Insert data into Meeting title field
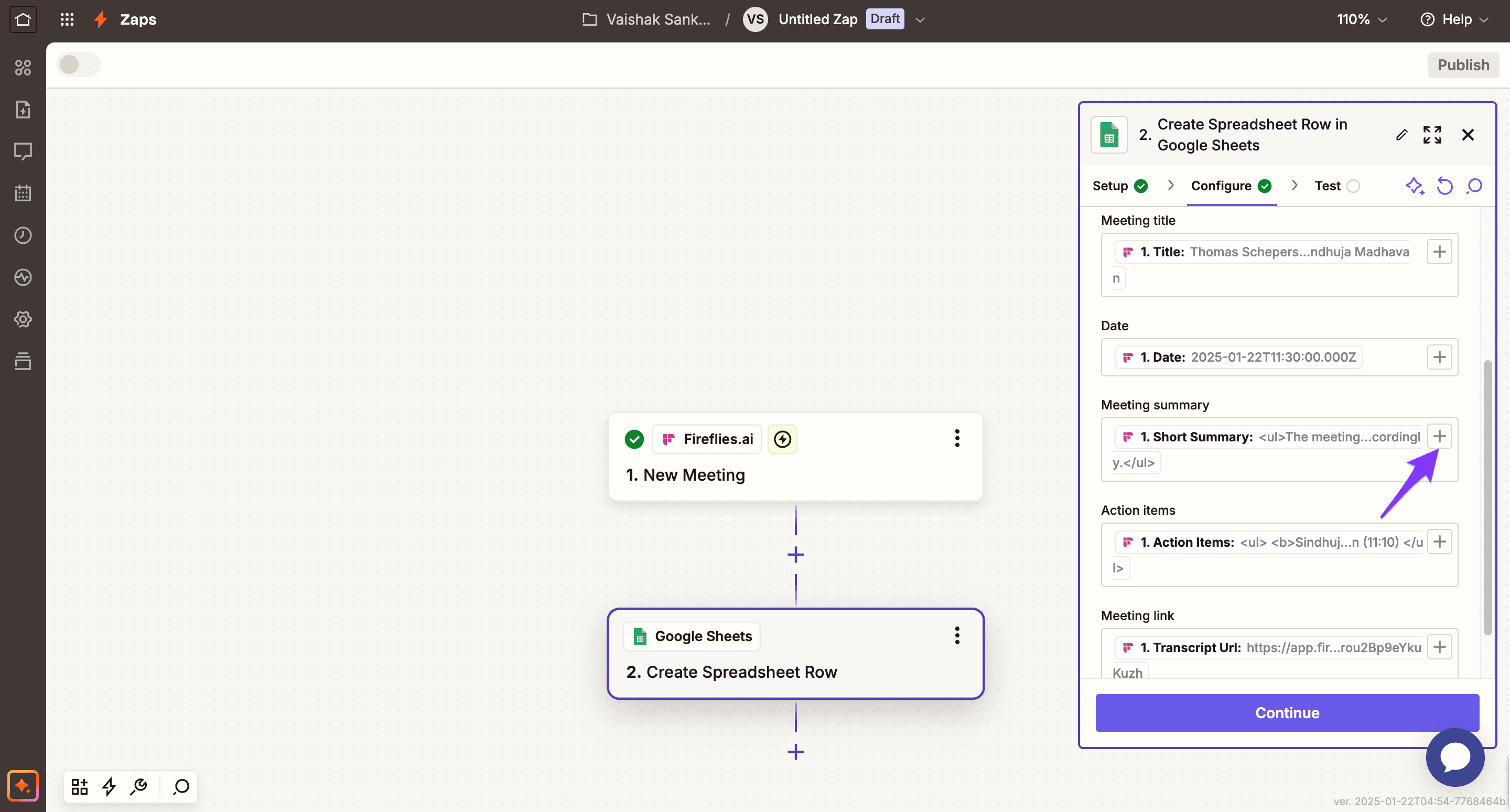Image resolution: width=1510 pixels, height=812 pixels. [1439, 252]
